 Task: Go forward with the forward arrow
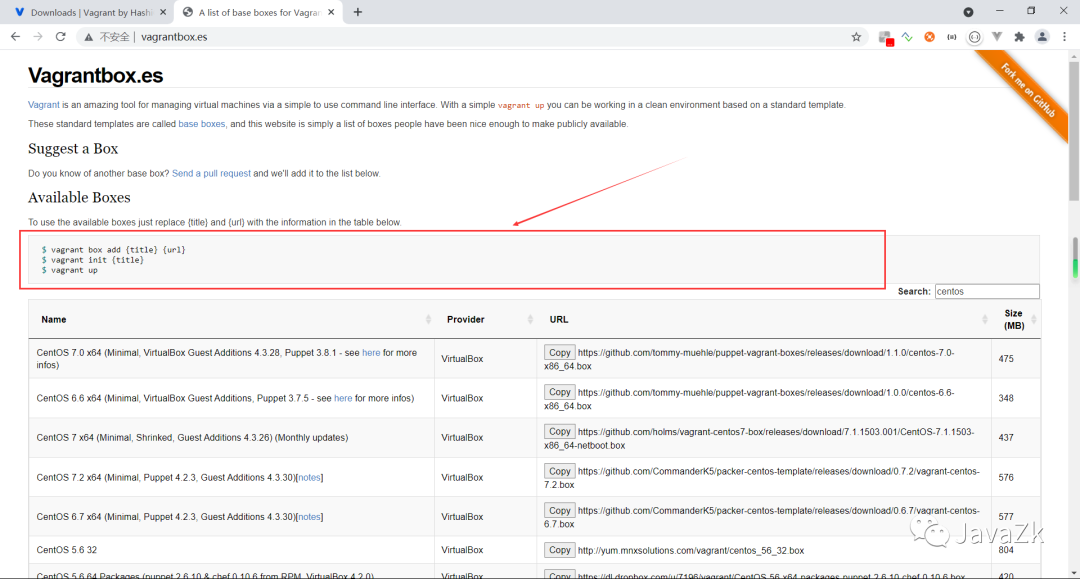pos(38,36)
